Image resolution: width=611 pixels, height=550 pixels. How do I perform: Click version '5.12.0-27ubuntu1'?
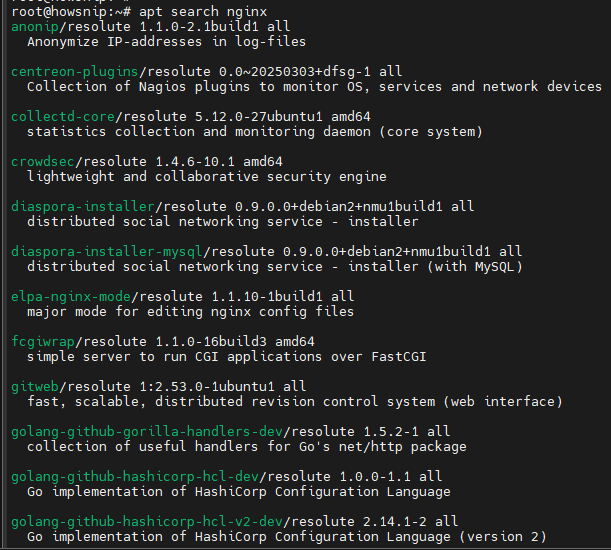tap(259, 117)
